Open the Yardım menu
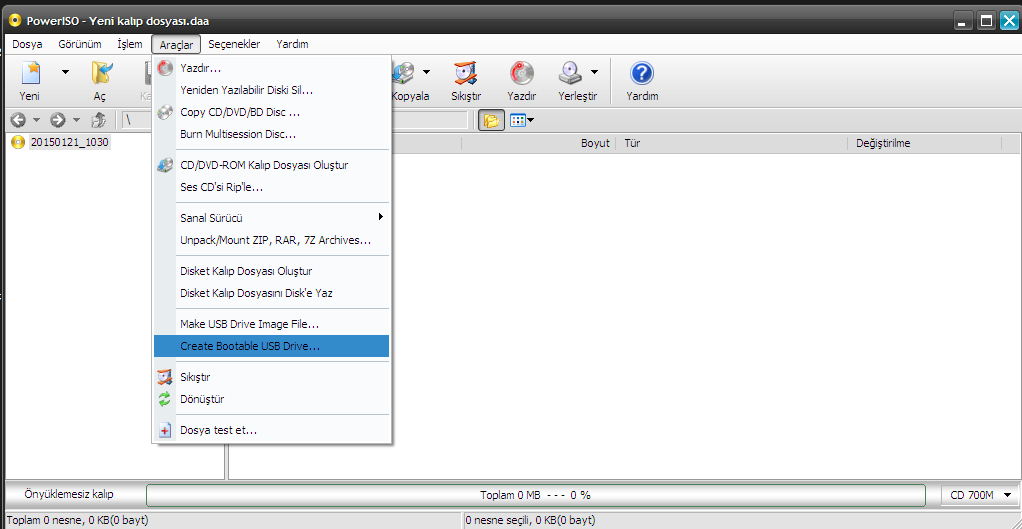 click(292, 44)
